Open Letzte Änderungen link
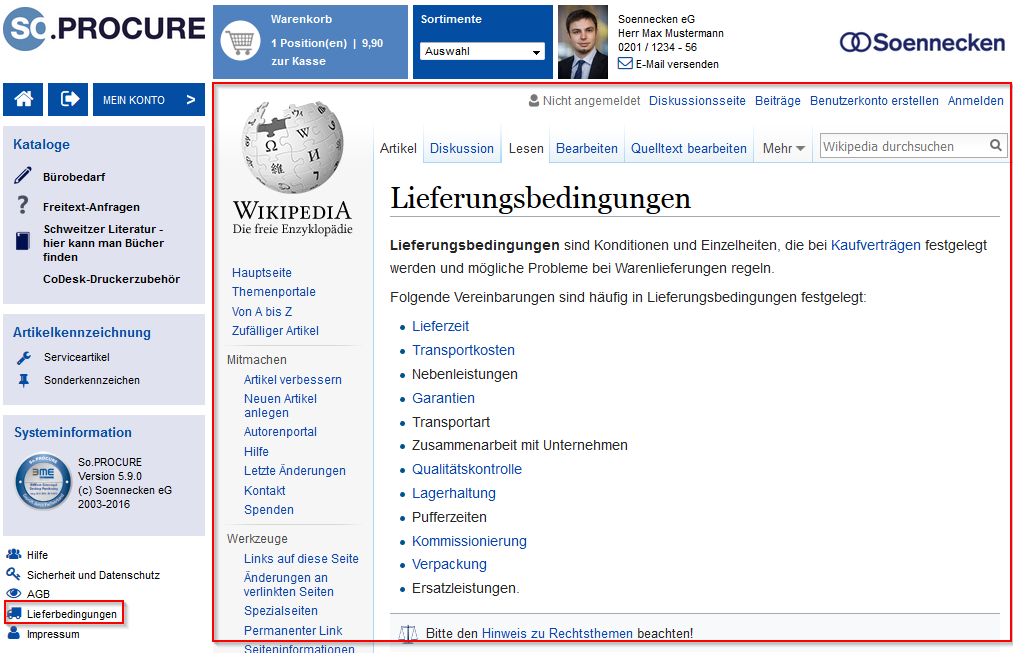Image resolution: width=1013 pixels, height=653 pixels. (x=295, y=471)
